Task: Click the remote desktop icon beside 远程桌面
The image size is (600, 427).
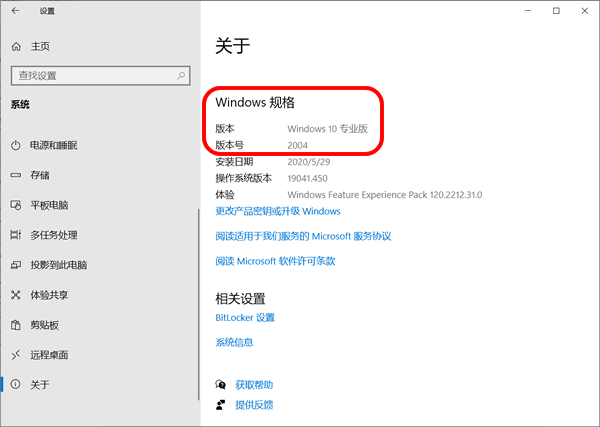Action: tap(16, 355)
